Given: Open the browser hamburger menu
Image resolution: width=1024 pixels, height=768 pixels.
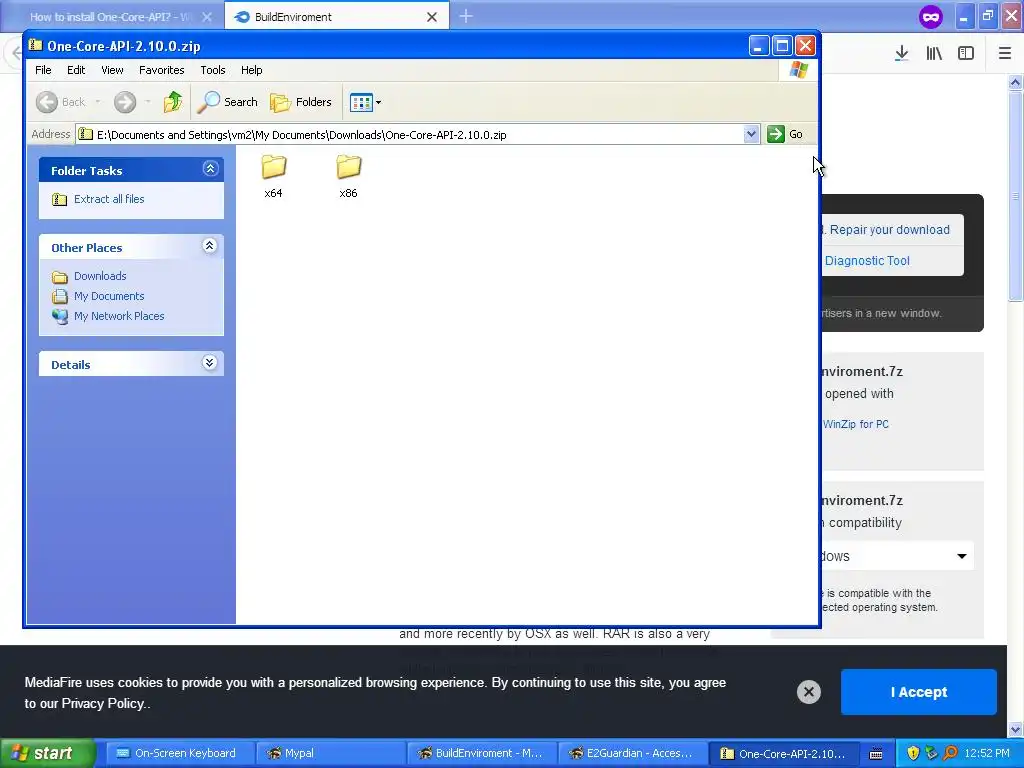Looking at the screenshot, I should click(1005, 54).
